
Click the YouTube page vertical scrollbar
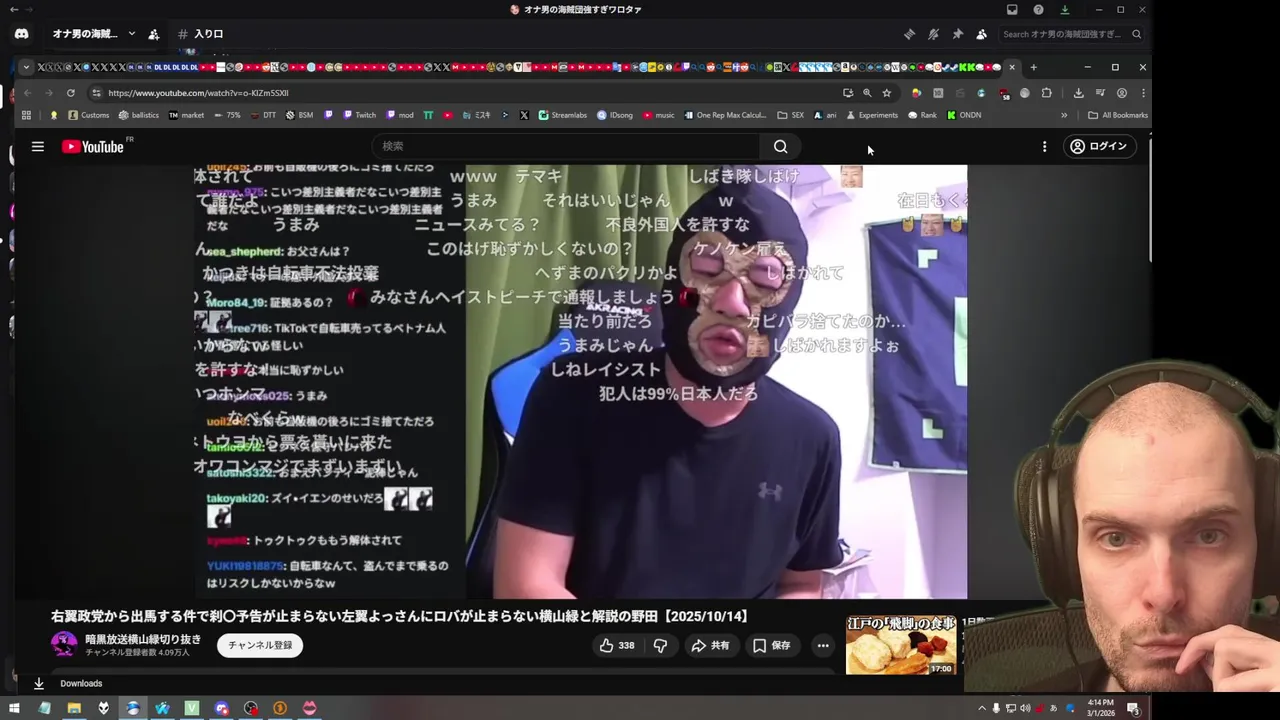coord(1149,200)
